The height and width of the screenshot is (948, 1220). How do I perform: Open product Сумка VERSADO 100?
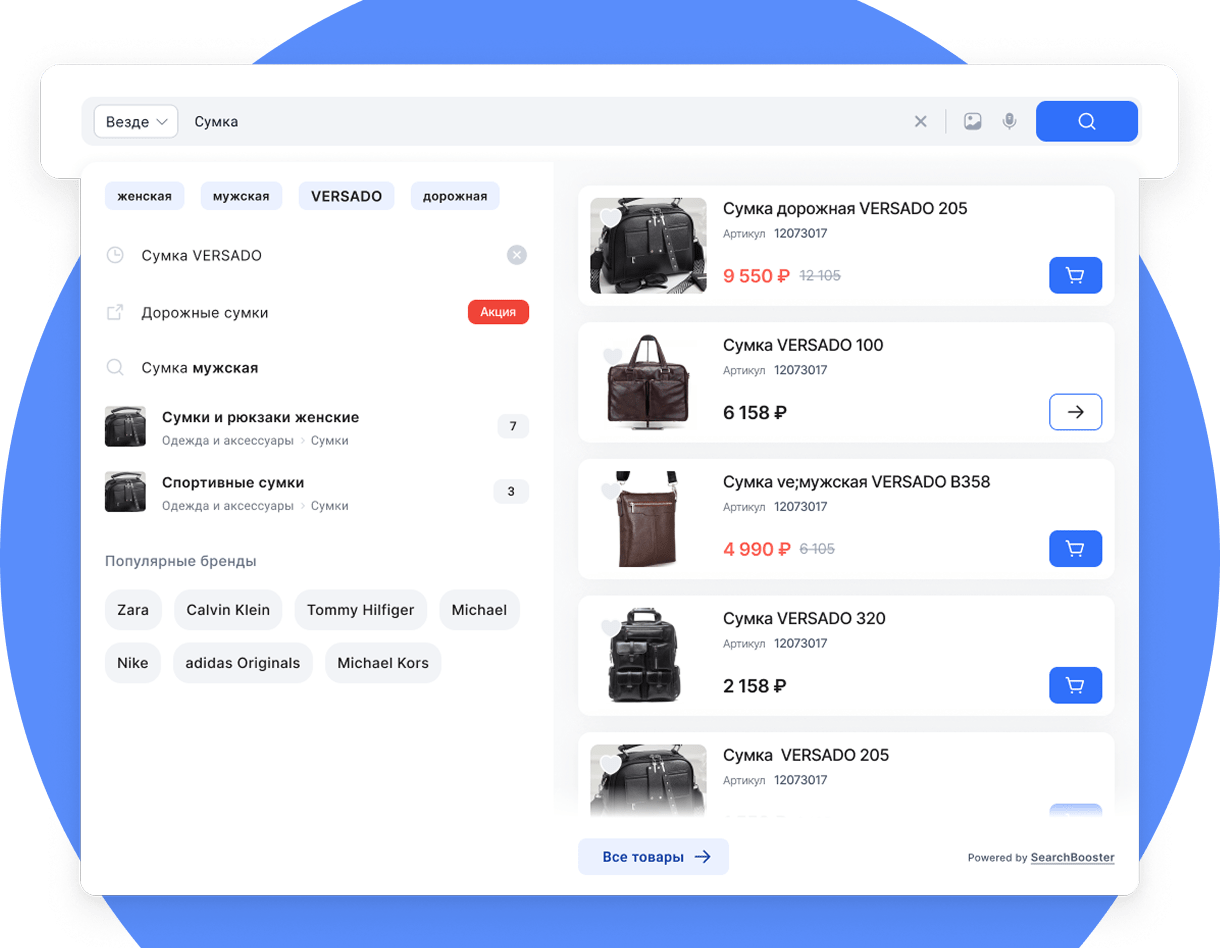pos(803,345)
